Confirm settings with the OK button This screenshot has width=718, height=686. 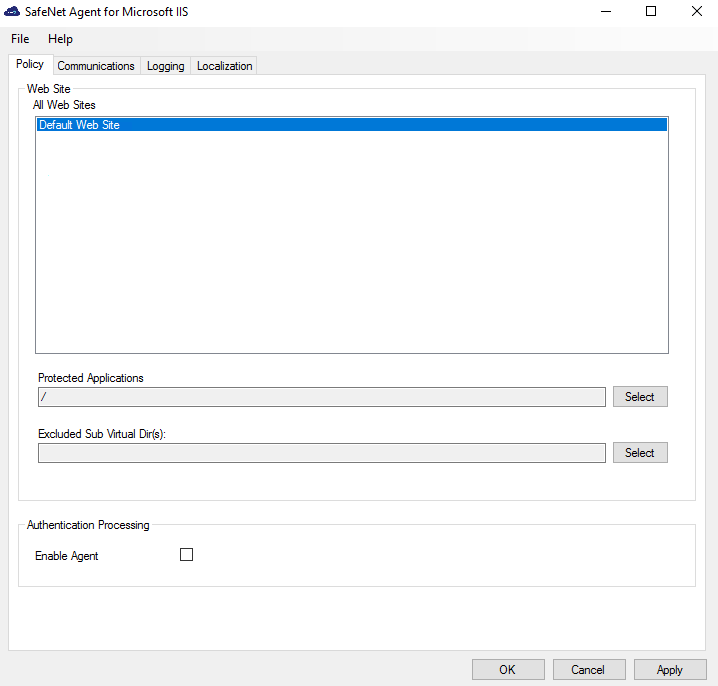[508, 670]
